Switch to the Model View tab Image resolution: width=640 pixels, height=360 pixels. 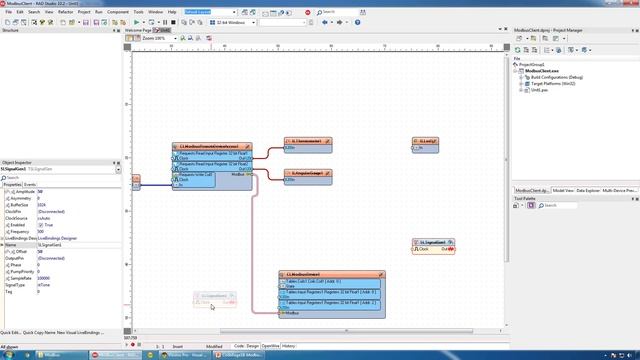[x=563, y=191]
